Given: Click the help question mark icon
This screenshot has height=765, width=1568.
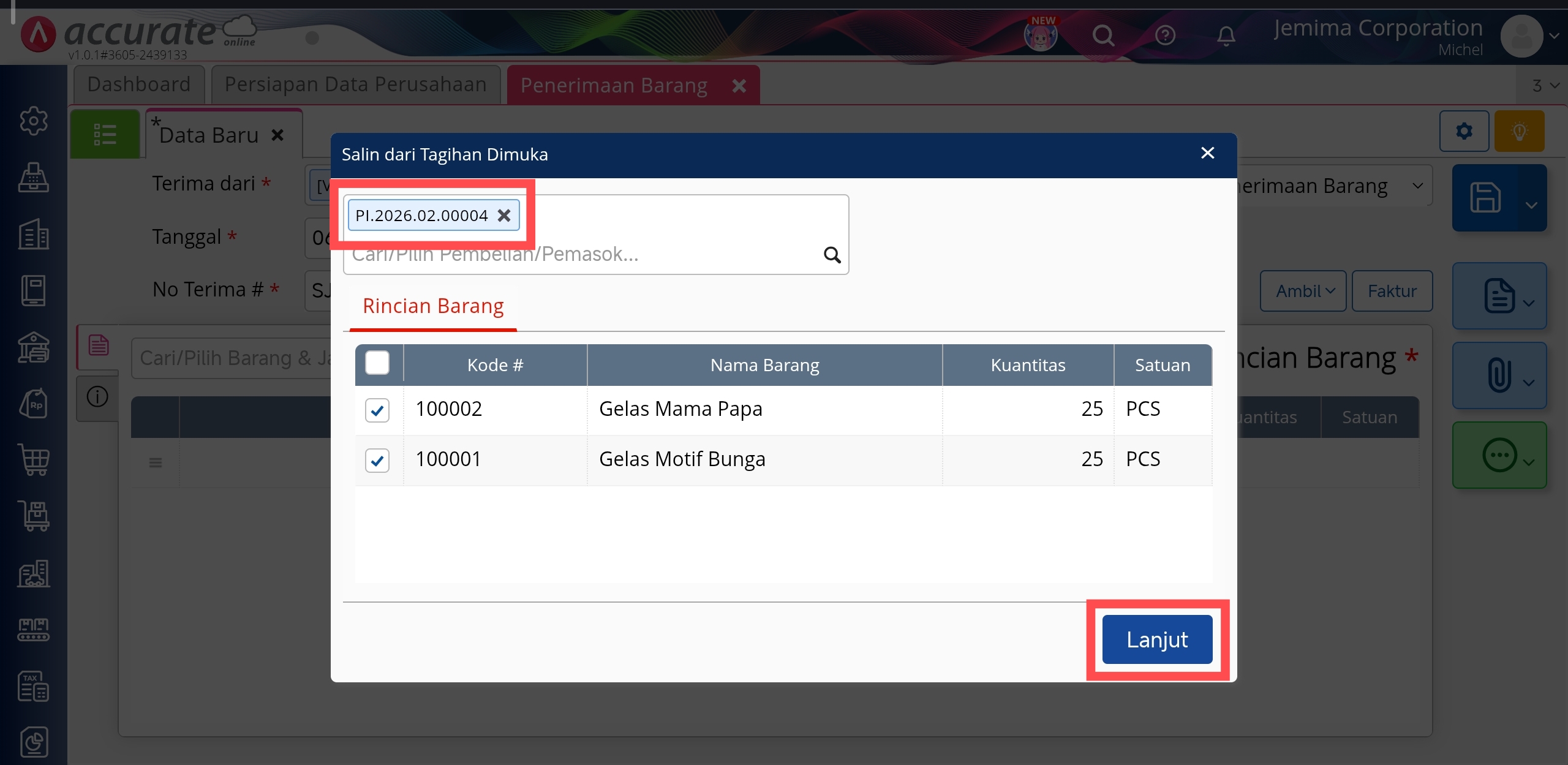Looking at the screenshot, I should 1164,36.
